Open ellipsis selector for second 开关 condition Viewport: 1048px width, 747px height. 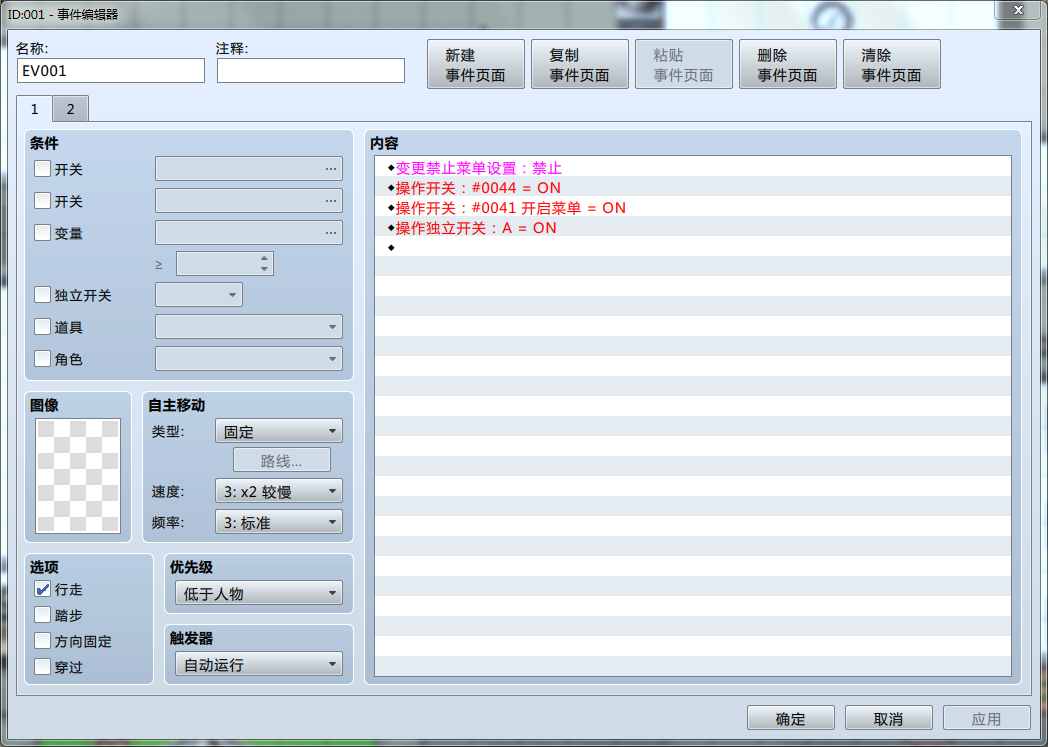pyautogui.click(x=331, y=201)
